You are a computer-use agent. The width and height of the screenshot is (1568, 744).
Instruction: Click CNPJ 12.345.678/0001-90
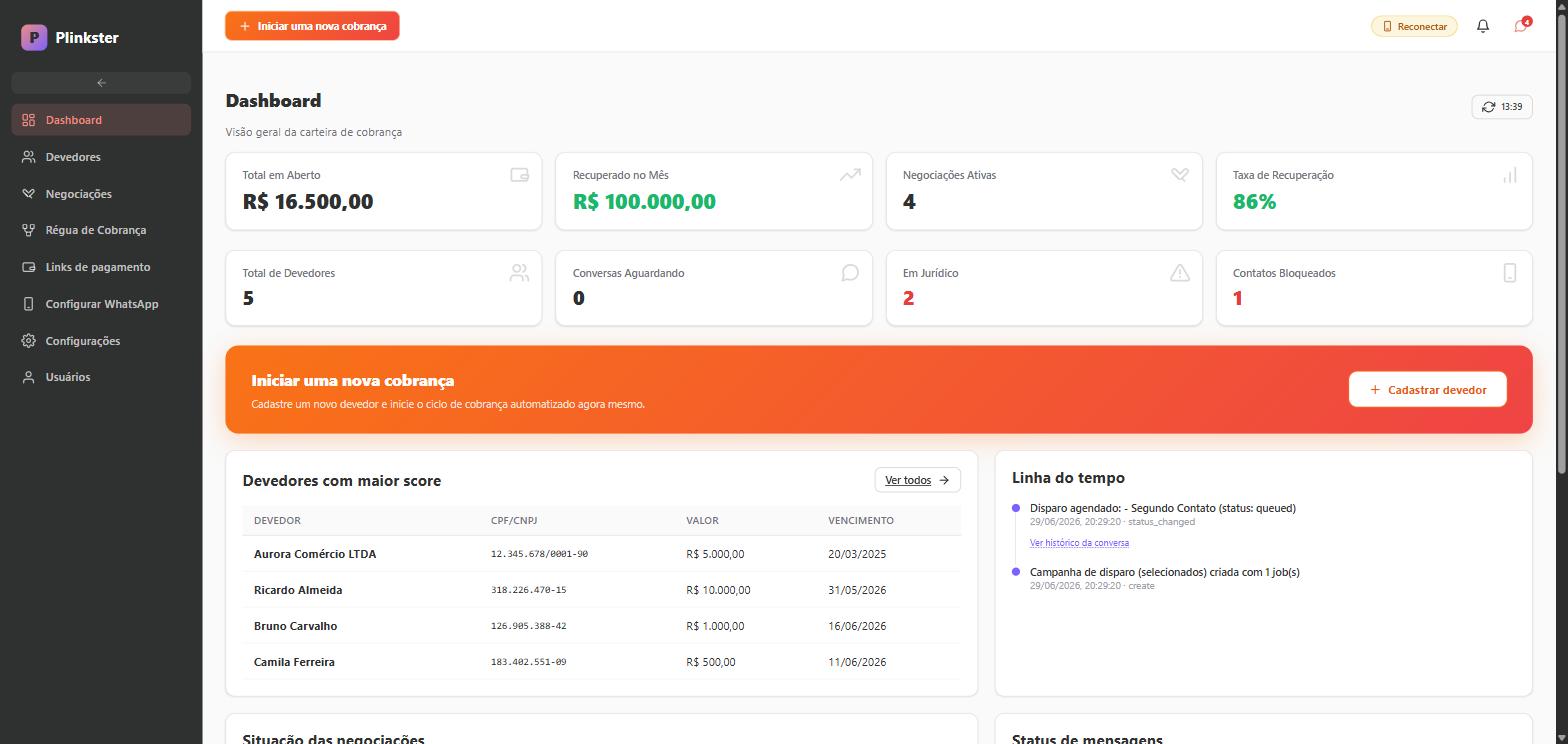tap(539, 554)
